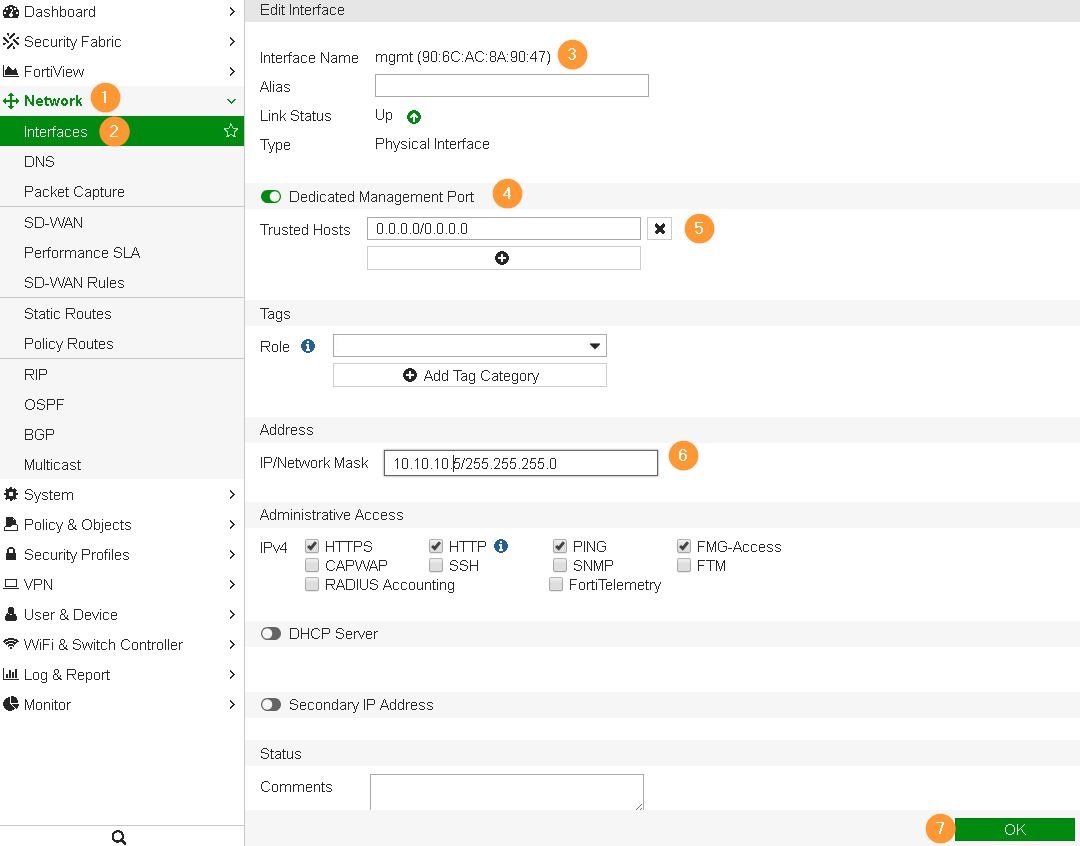Viewport: 1080px width, 846px height.
Task: Click the Alias input field
Action: [x=512, y=85]
